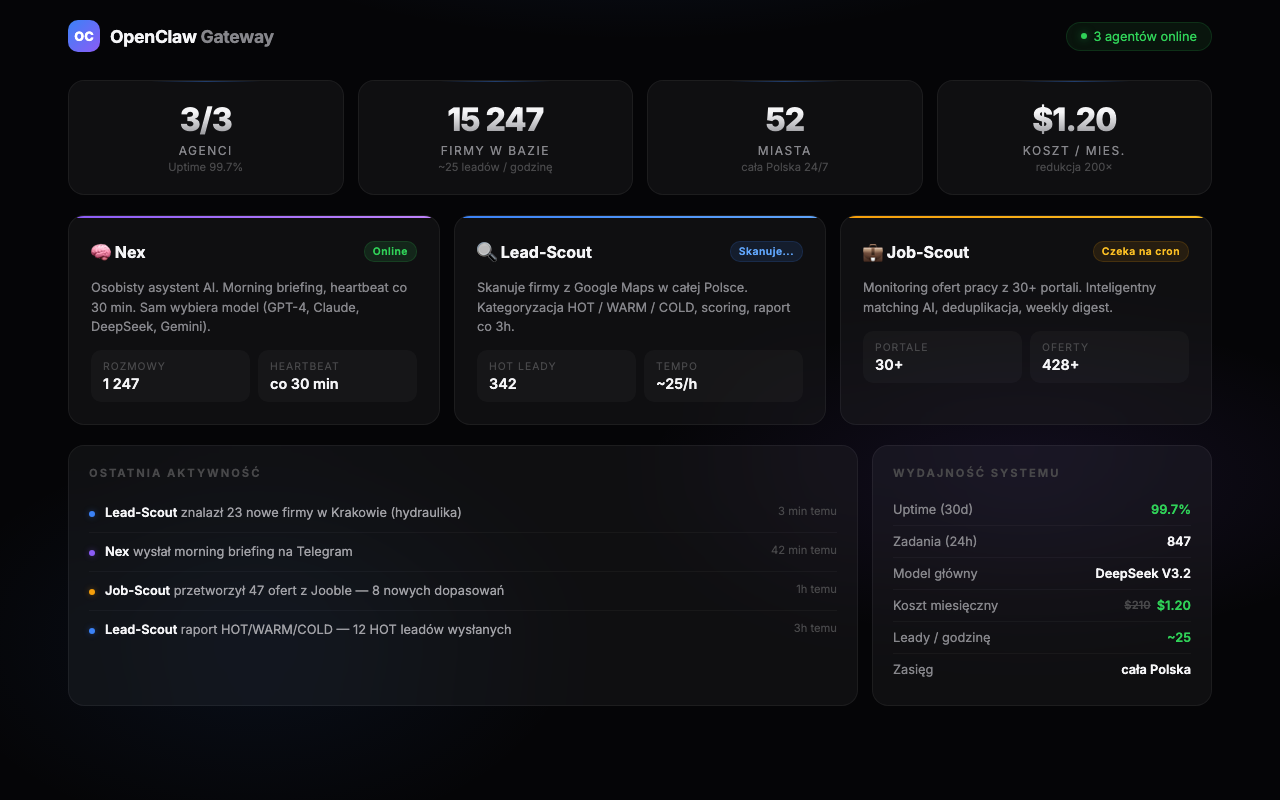Click the "$1.20" monthly cost value
This screenshot has height=800, width=1280.
(1173, 605)
